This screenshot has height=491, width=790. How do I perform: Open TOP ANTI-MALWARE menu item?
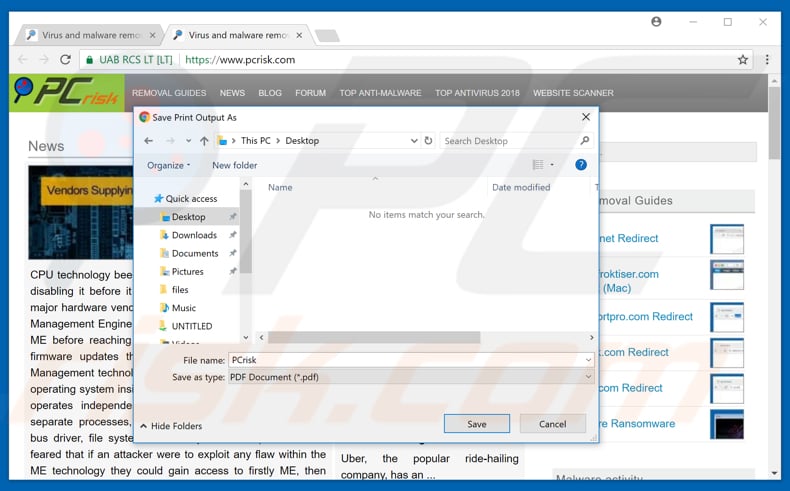380,93
